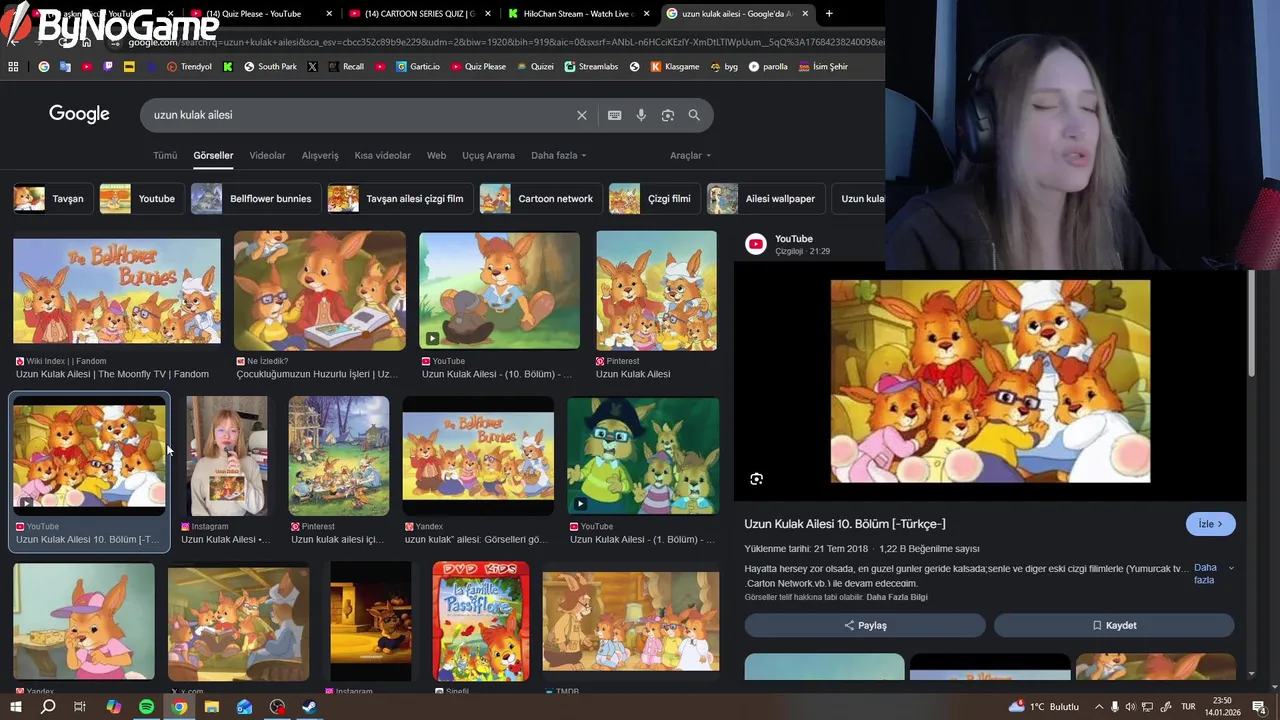1280x720 pixels.
Task: Open Google Lens image search icon
Action: click(x=667, y=115)
